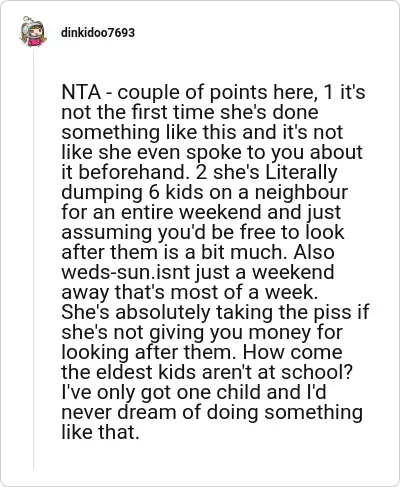Click the text "it beforehand. 2 she's Literally"
The image size is (400, 487).
[199, 172]
